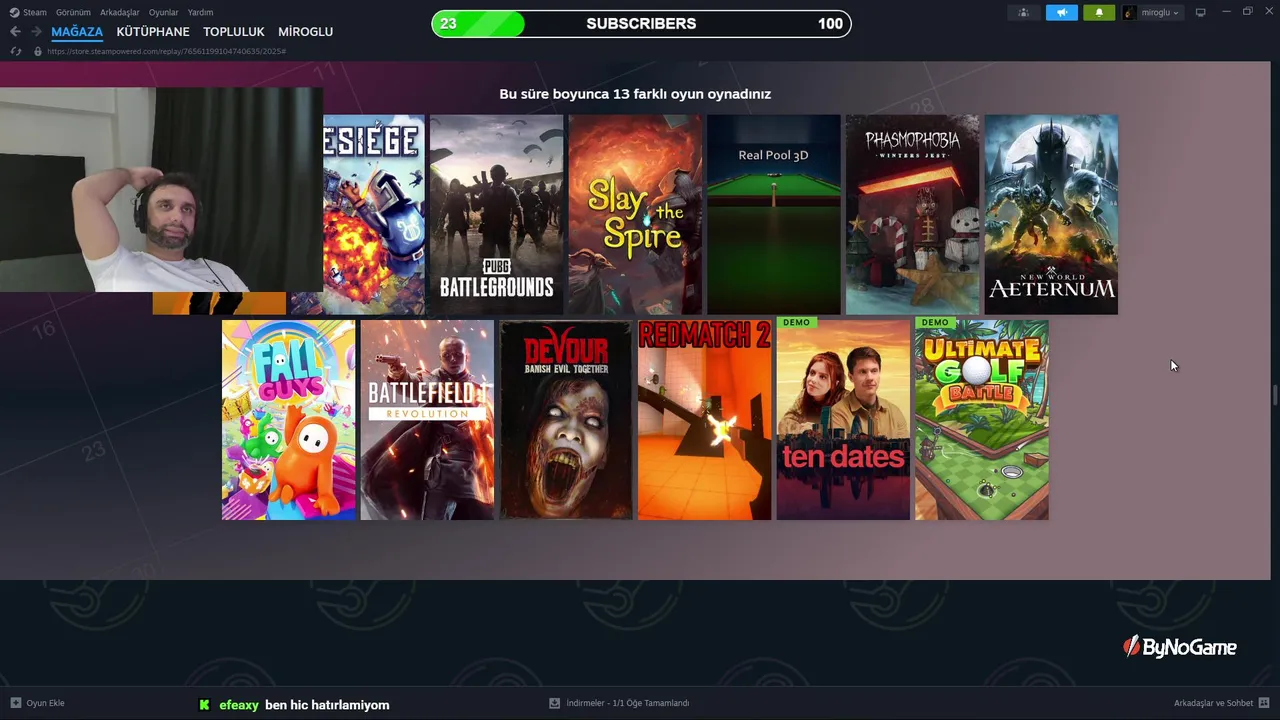Open the Arkadaşlar menu

point(120,12)
